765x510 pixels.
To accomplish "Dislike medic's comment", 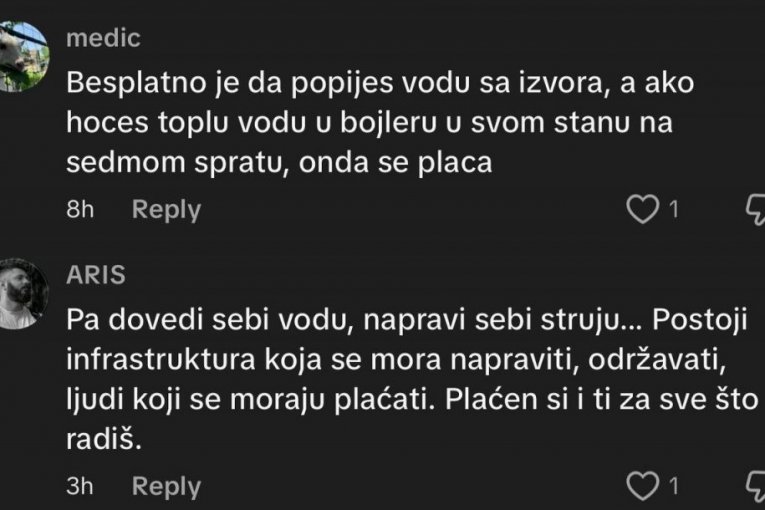I will (x=756, y=209).
